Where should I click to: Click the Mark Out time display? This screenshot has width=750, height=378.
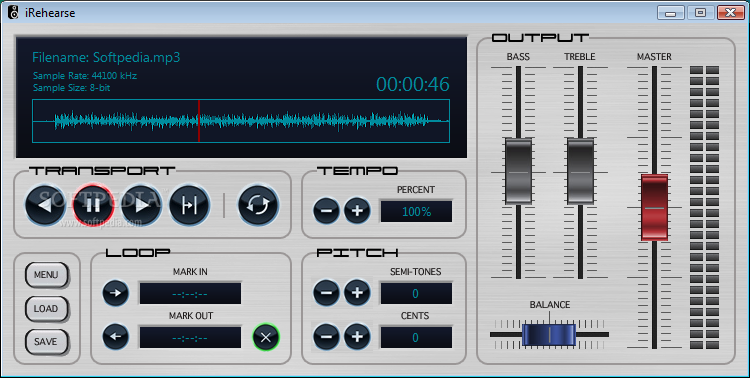point(190,337)
